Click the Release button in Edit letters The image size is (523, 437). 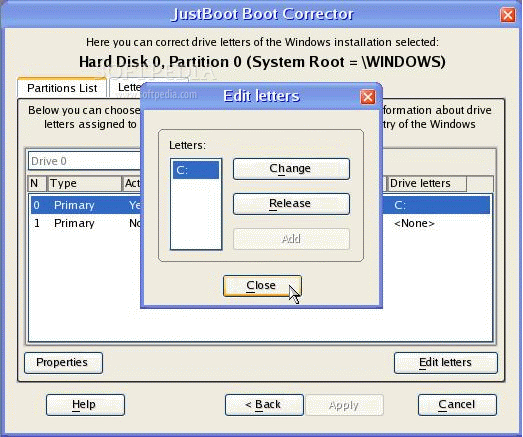(x=291, y=203)
